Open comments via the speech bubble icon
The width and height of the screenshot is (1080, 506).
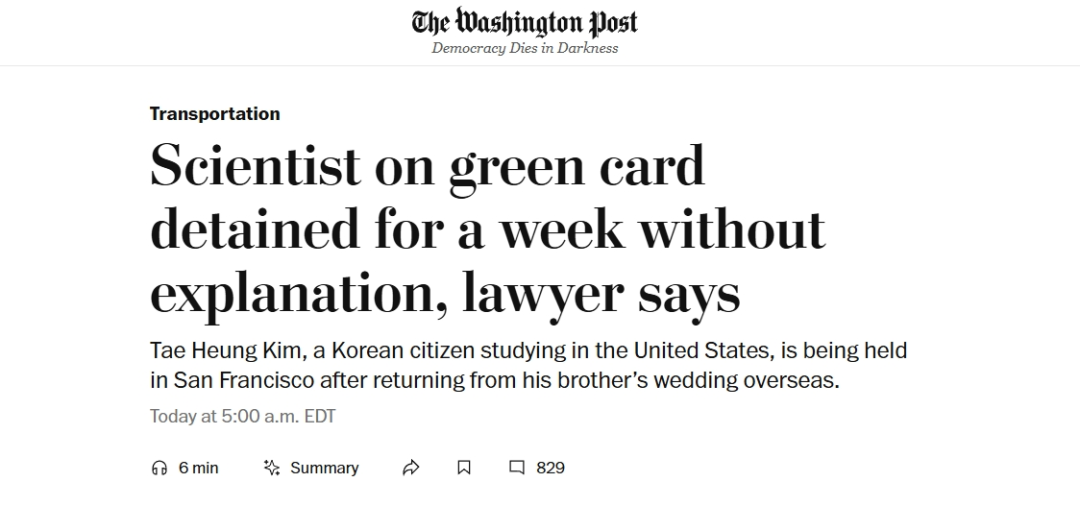(x=517, y=468)
